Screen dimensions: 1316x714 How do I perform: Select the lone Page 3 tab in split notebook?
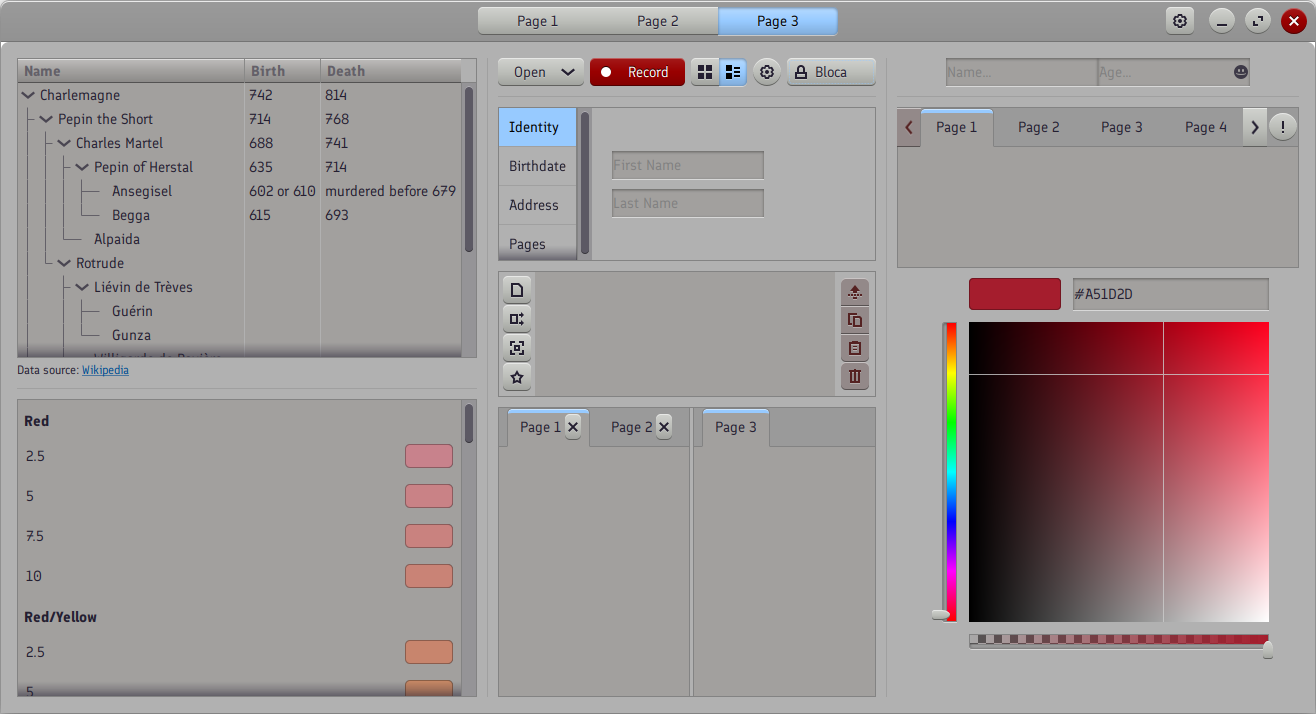(736, 427)
